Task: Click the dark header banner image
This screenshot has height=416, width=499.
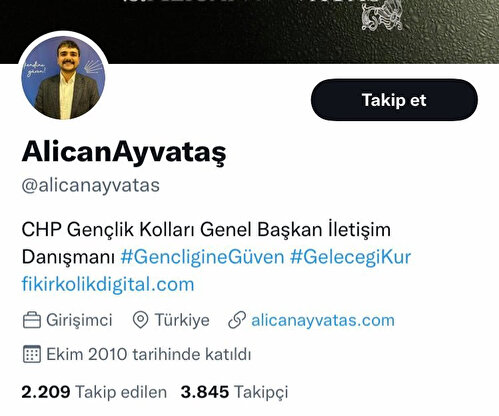Action: [x=249, y=32]
